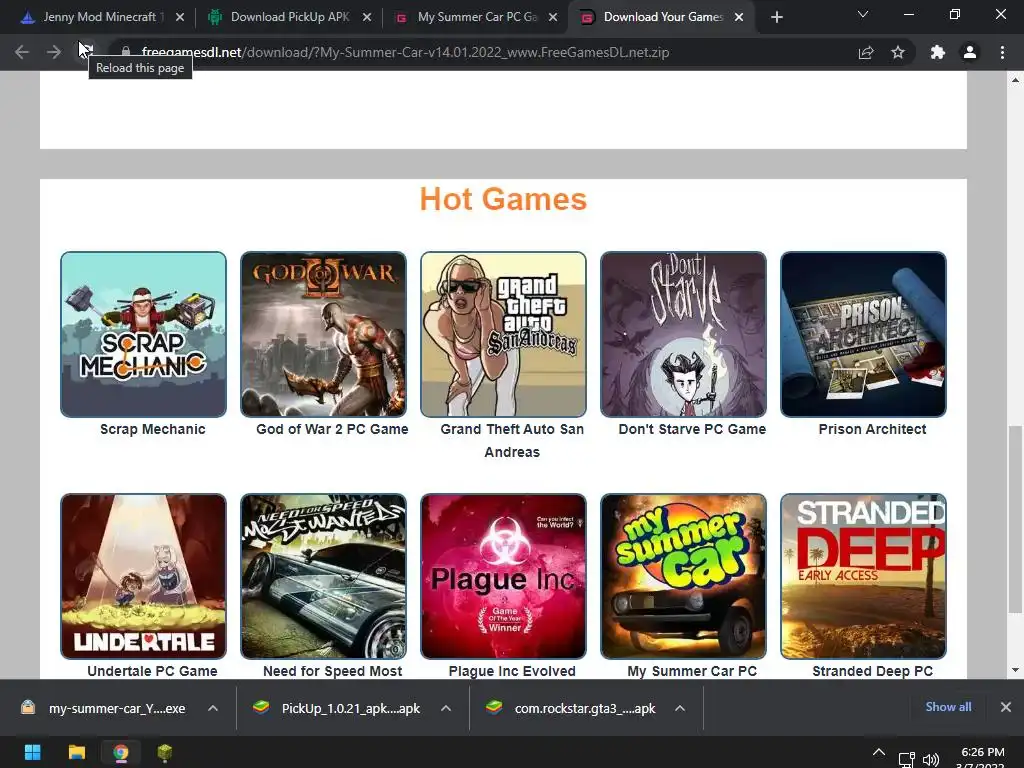This screenshot has height=768, width=1024.
Task: Switch to My Summer Car PC Game tab
Action: coord(477,17)
